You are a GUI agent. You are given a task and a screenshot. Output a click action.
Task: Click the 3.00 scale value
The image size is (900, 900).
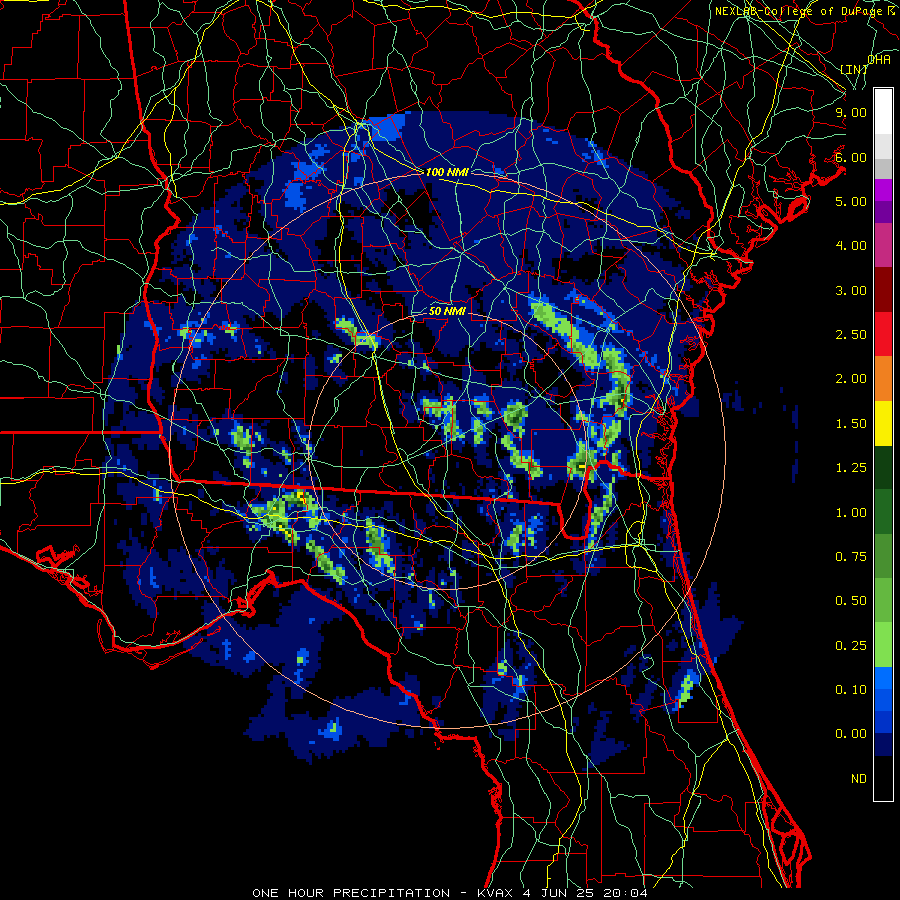click(x=851, y=290)
